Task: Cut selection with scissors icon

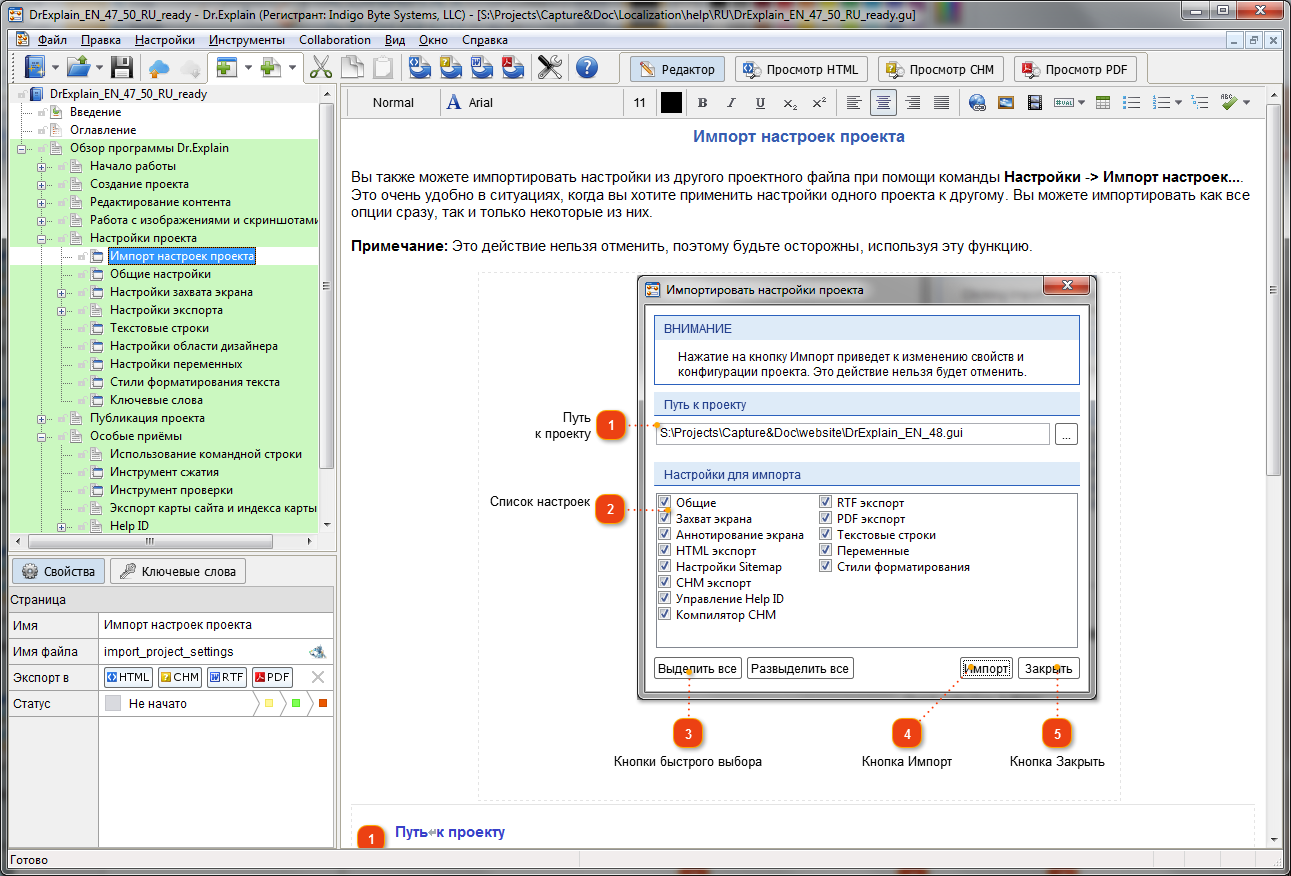Action: tap(321, 68)
